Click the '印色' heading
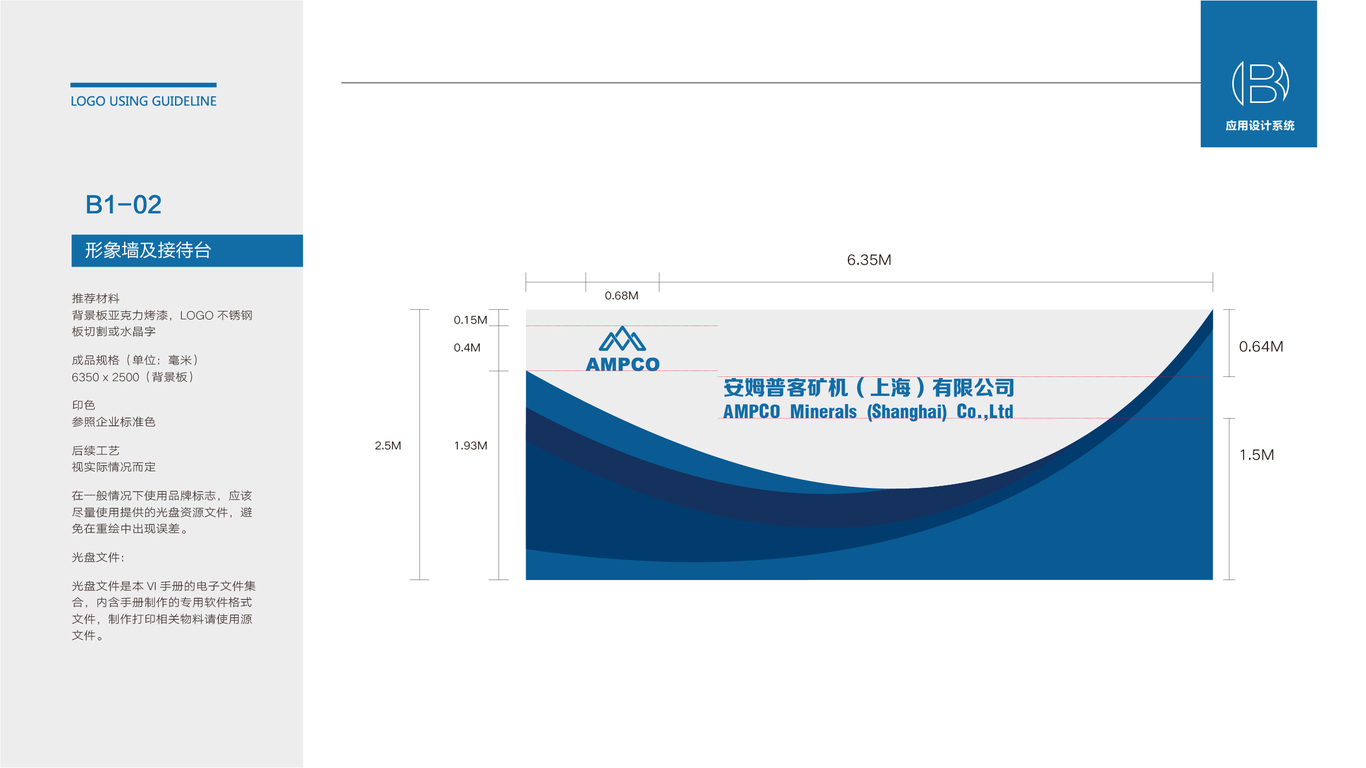This screenshot has width=1366, height=768. [x=84, y=405]
